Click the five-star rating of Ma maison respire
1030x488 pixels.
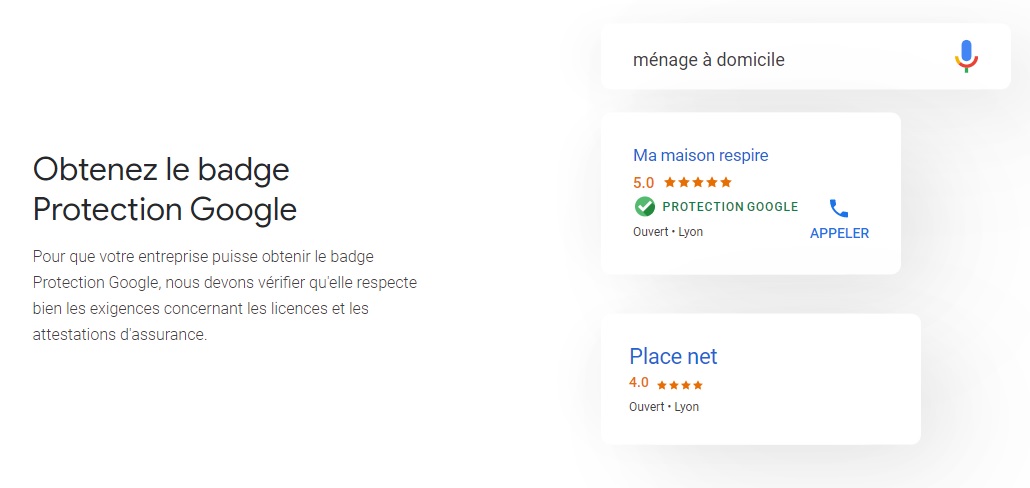click(x=698, y=182)
